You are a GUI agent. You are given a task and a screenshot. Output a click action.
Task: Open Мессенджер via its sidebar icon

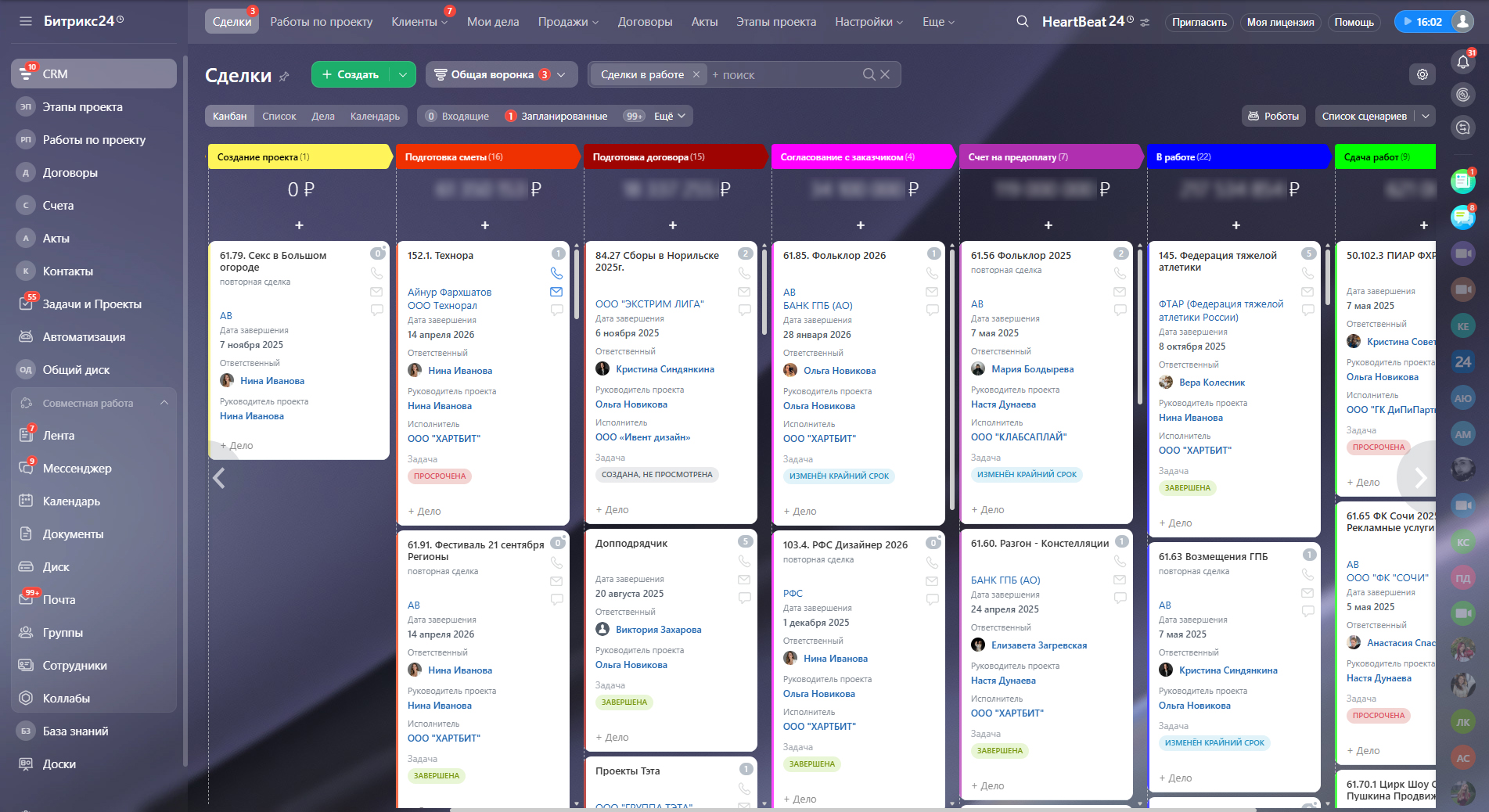coord(26,469)
